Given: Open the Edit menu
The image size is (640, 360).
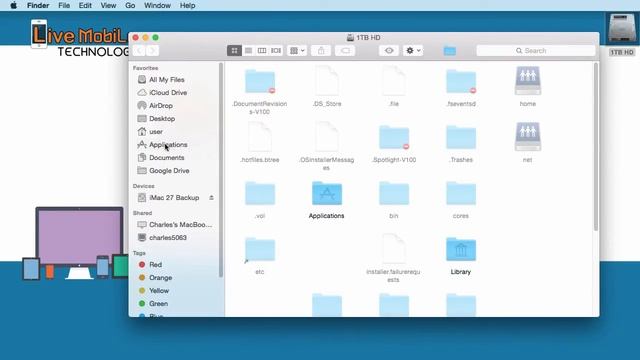Looking at the screenshot, I should [x=85, y=6].
